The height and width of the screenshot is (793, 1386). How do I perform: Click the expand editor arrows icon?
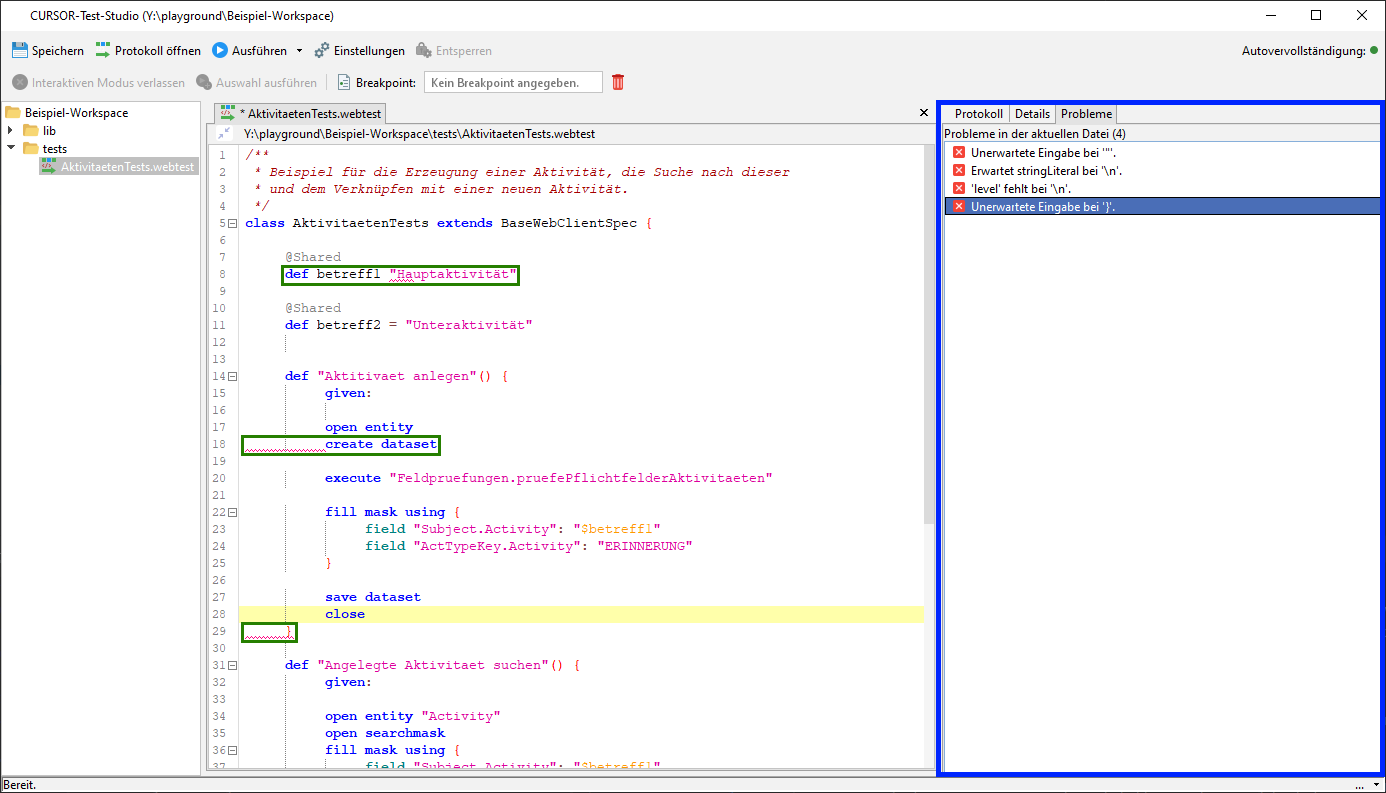click(224, 133)
